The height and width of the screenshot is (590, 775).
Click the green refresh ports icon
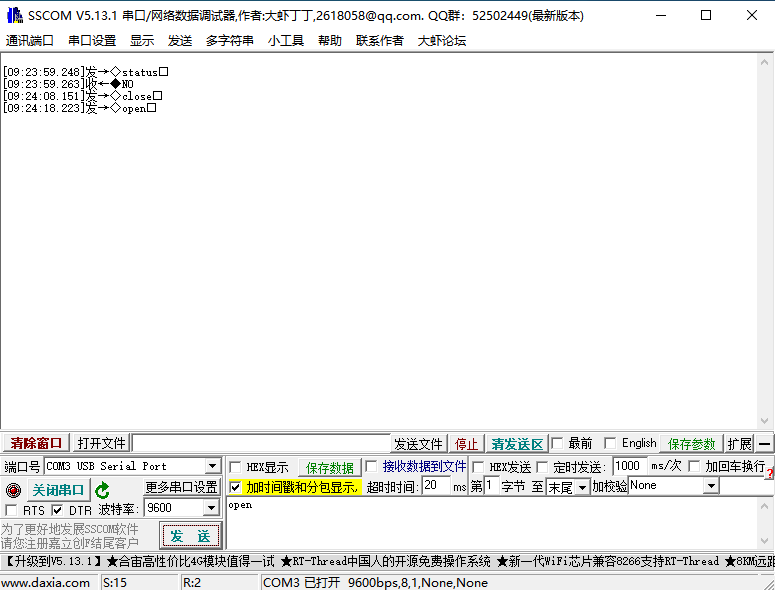coord(102,490)
